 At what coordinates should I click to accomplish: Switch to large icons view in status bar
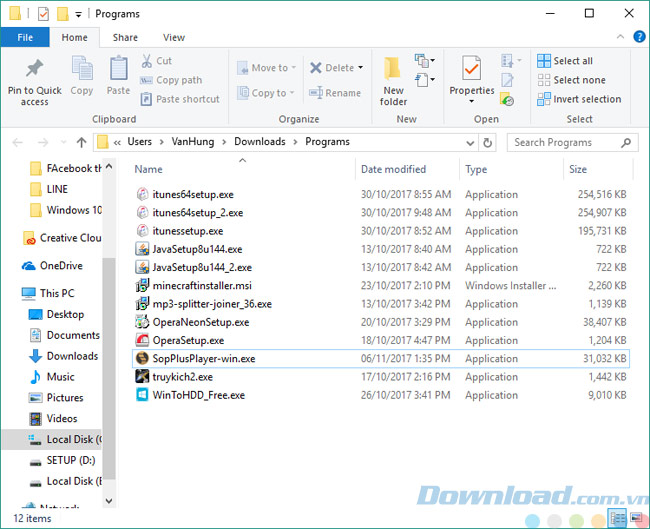click(637, 518)
